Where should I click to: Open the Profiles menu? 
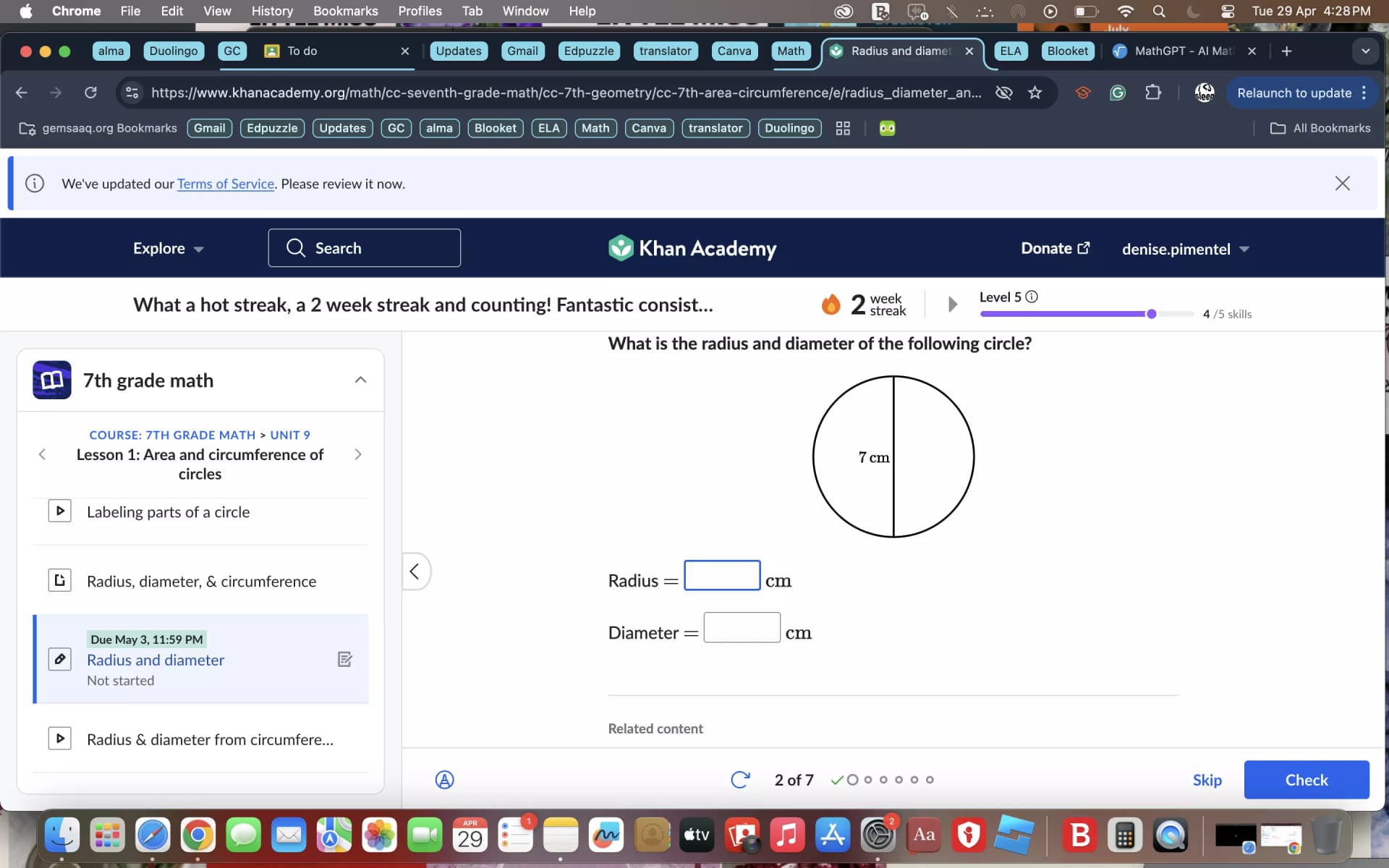click(420, 11)
